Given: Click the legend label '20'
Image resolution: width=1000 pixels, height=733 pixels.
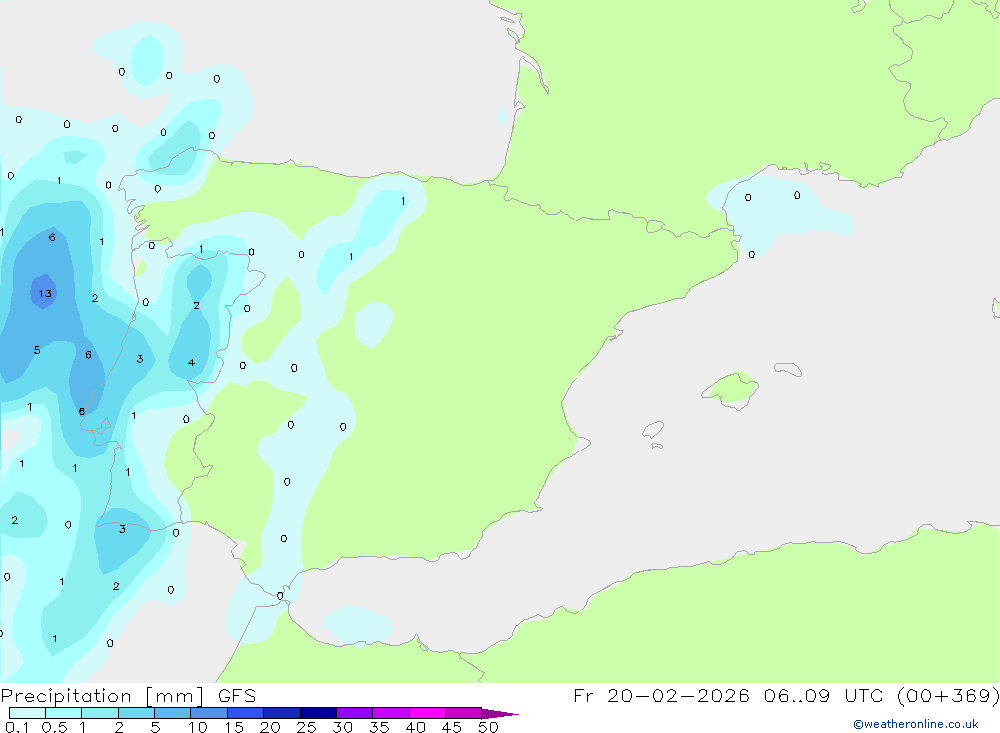Looking at the screenshot, I should tap(270, 727).
